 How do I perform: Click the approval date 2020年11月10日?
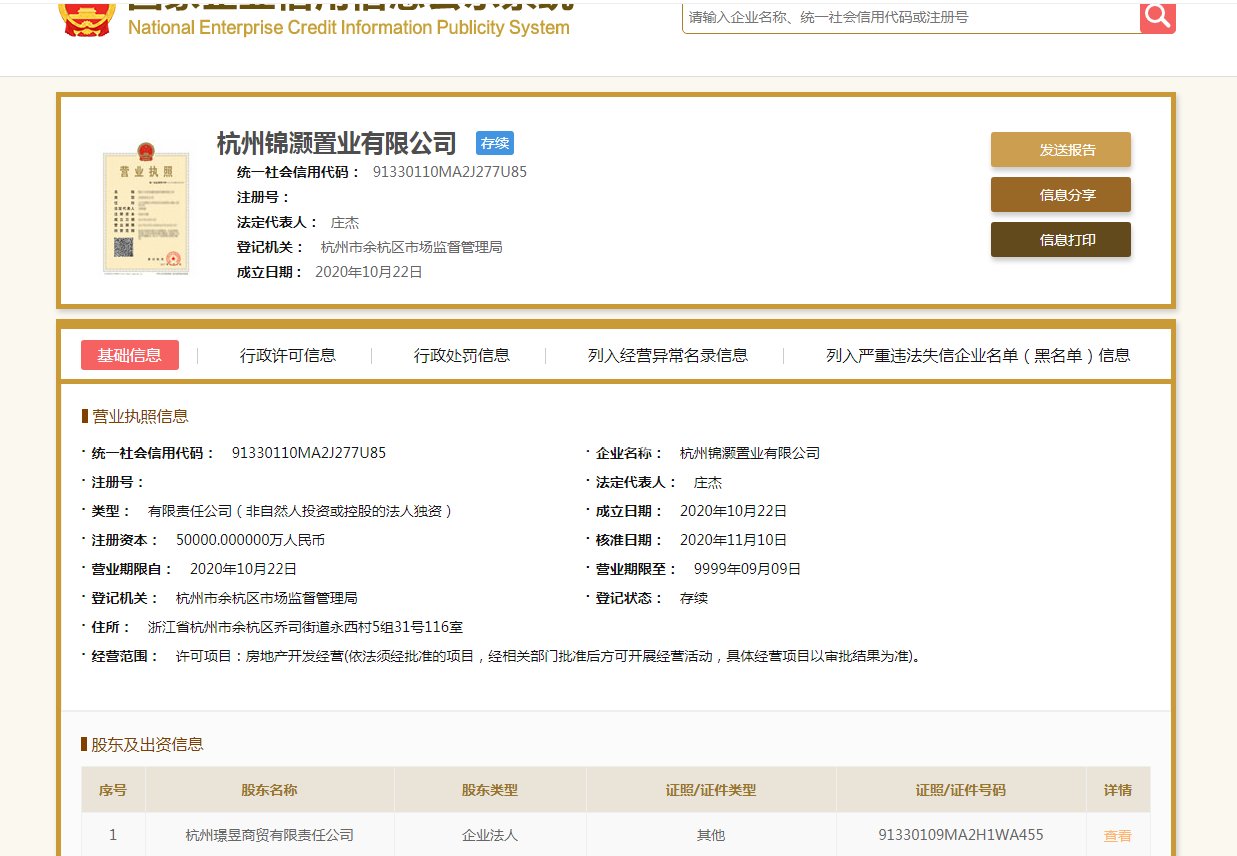[734, 540]
